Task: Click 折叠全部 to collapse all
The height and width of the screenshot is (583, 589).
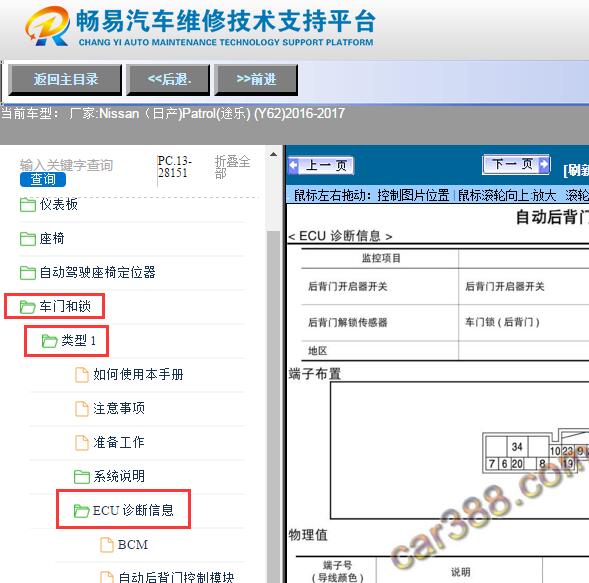Action: pos(232,167)
